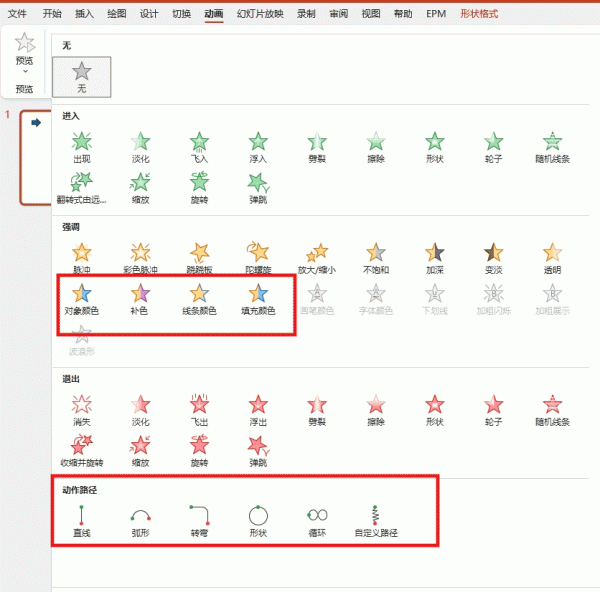Image resolution: width=600 pixels, height=592 pixels.
Task: Apply the 对象颜色 emphasis animation
Action: tap(82, 299)
